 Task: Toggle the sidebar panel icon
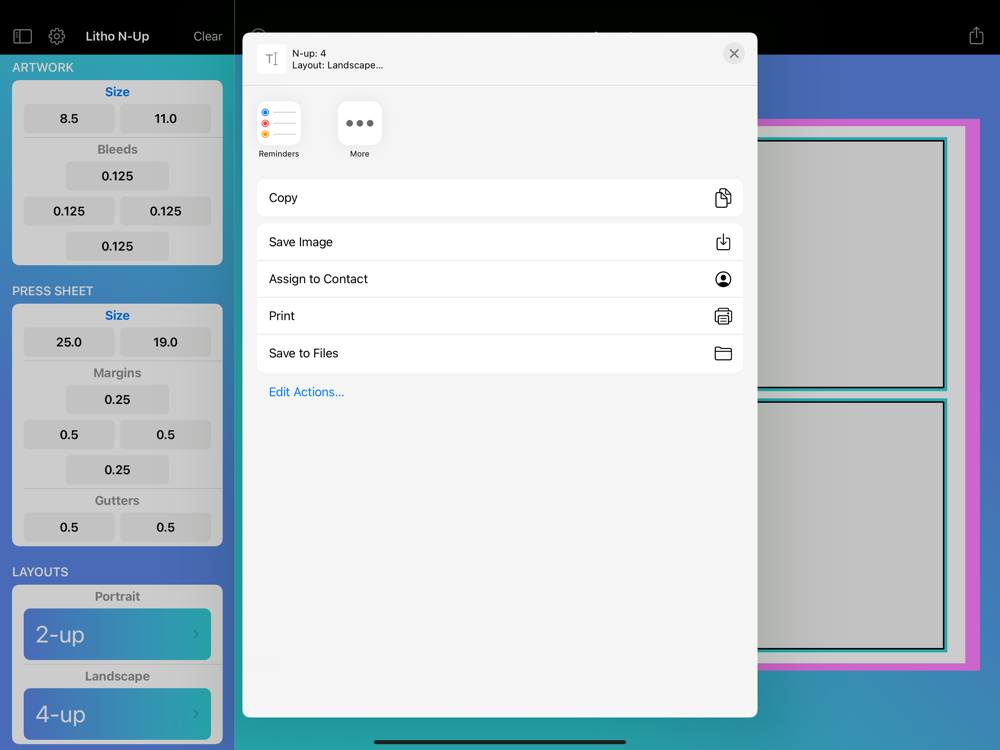point(22,36)
